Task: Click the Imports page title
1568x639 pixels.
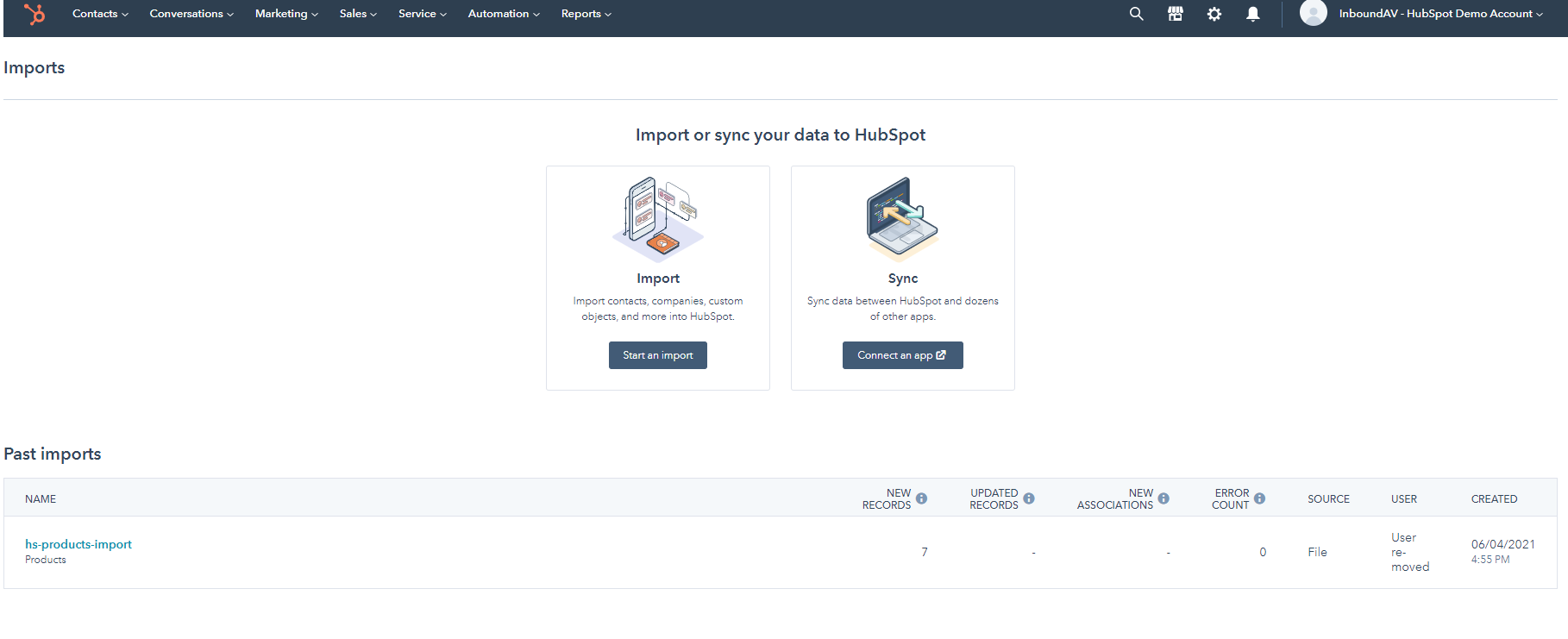Action: click(x=34, y=67)
